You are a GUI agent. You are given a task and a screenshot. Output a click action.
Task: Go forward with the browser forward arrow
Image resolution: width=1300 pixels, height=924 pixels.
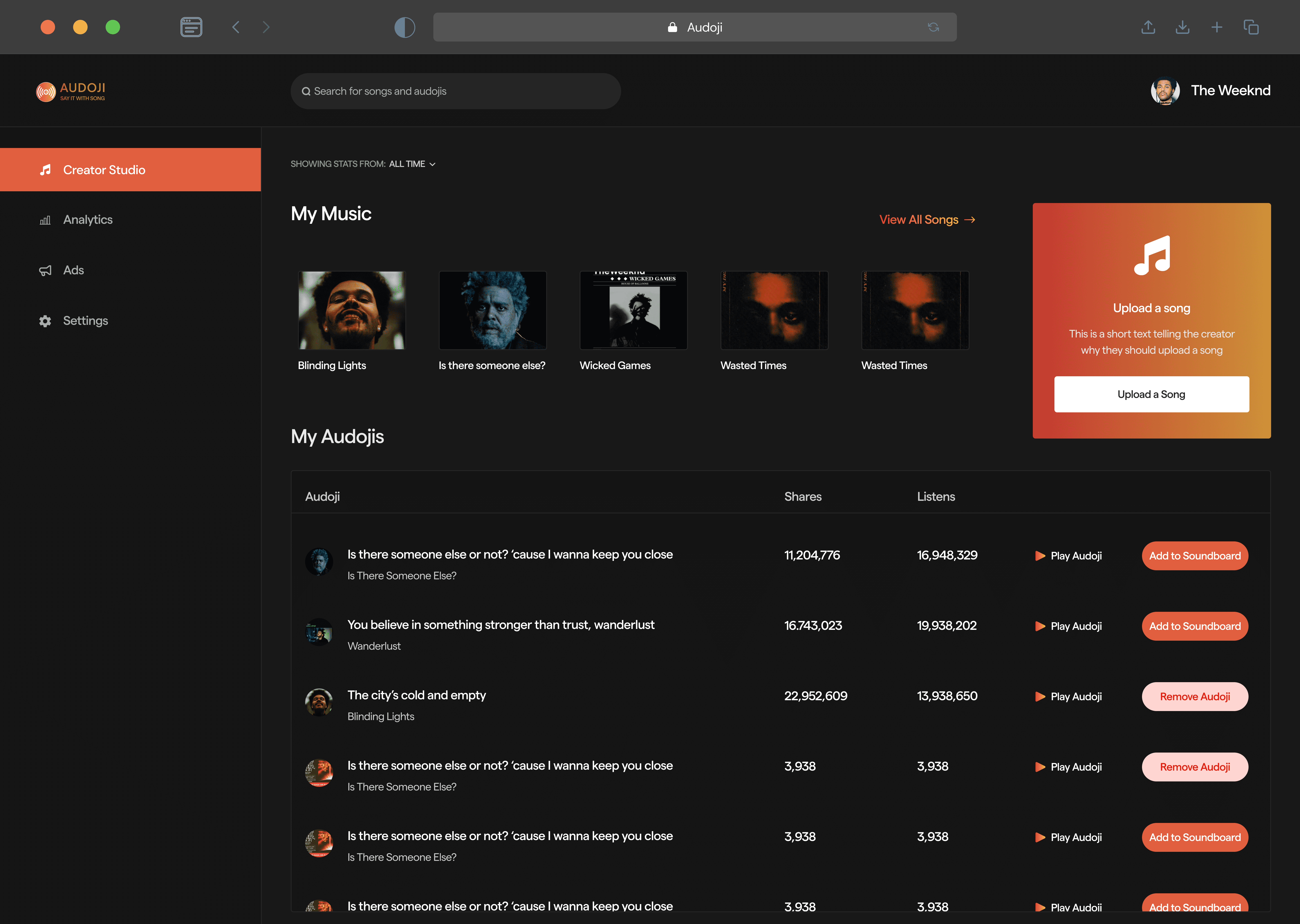coord(266,27)
